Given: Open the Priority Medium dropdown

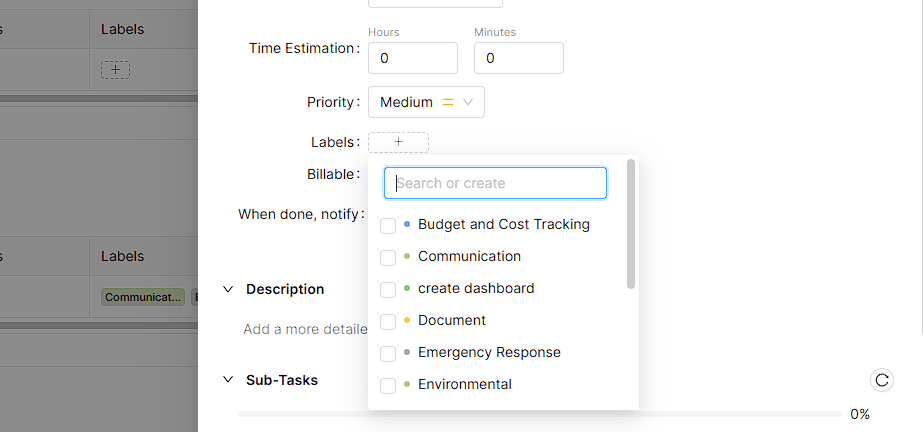Looking at the screenshot, I should pyautogui.click(x=426, y=102).
